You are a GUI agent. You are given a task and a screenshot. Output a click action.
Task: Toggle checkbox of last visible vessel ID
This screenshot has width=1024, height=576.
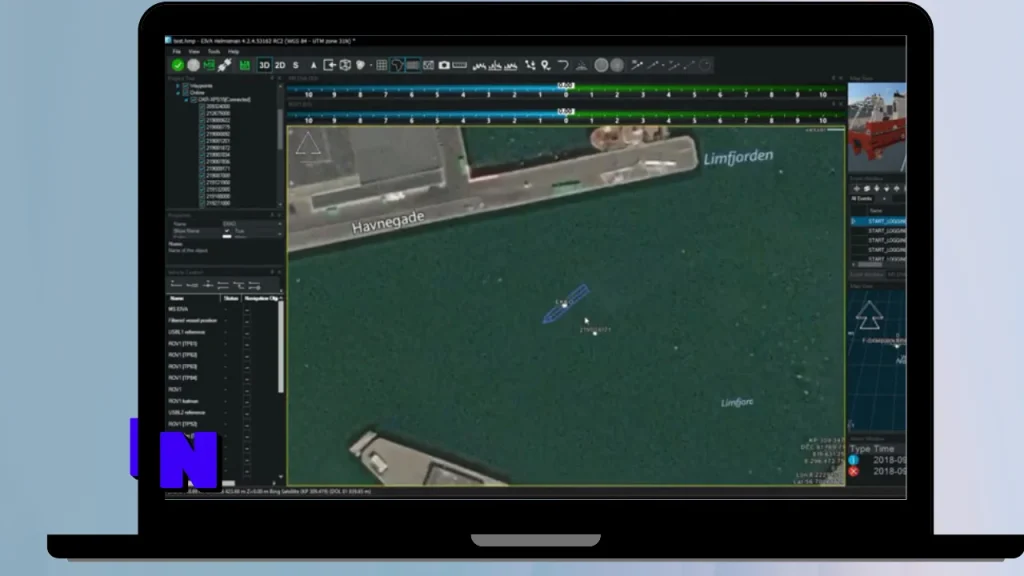click(x=202, y=203)
